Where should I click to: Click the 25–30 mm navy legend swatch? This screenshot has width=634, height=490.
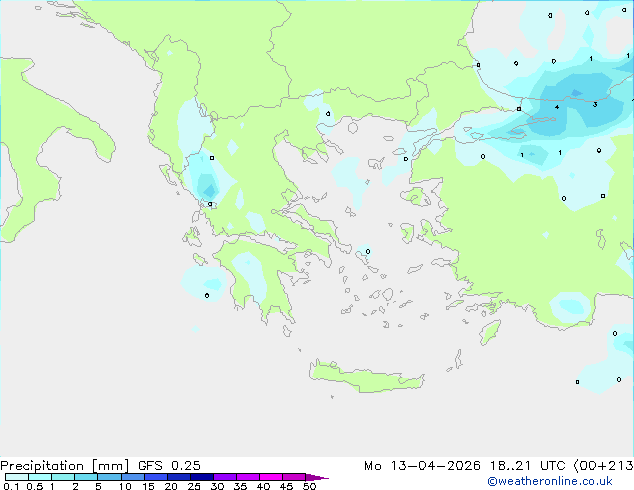[x=202, y=477]
